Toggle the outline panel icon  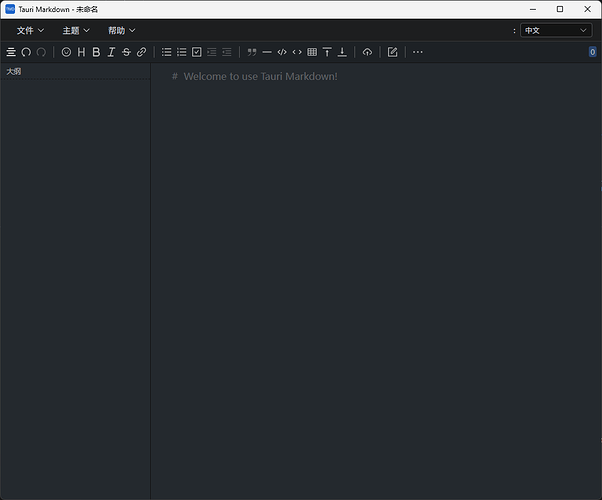[x=11, y=52]
